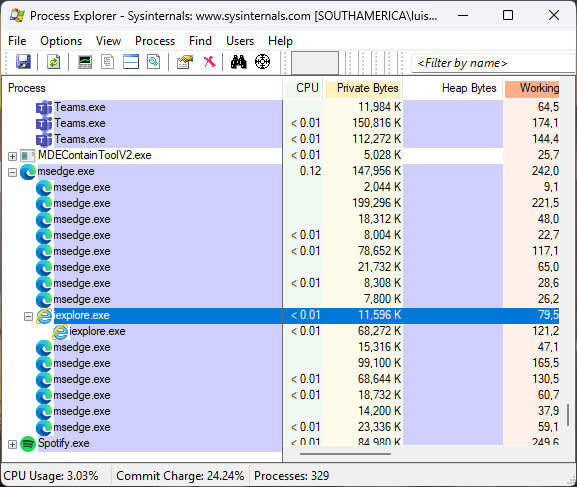Click the Process Explorer title bar icon
This screenshot has width=577, height=487.
tap(17, 15)
